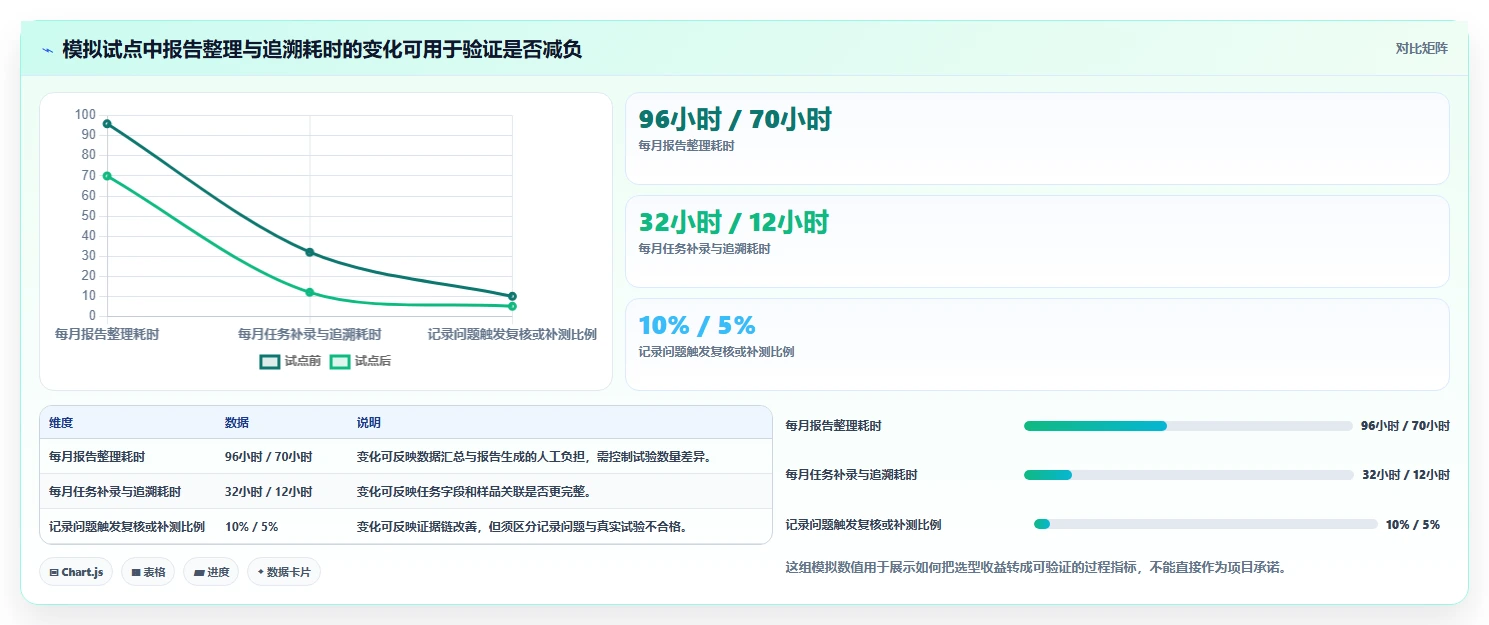Click the 记录问题触发复核或补测比例 progress bar
Viewport: 1489px width, 625px height.
(1206, 524)
